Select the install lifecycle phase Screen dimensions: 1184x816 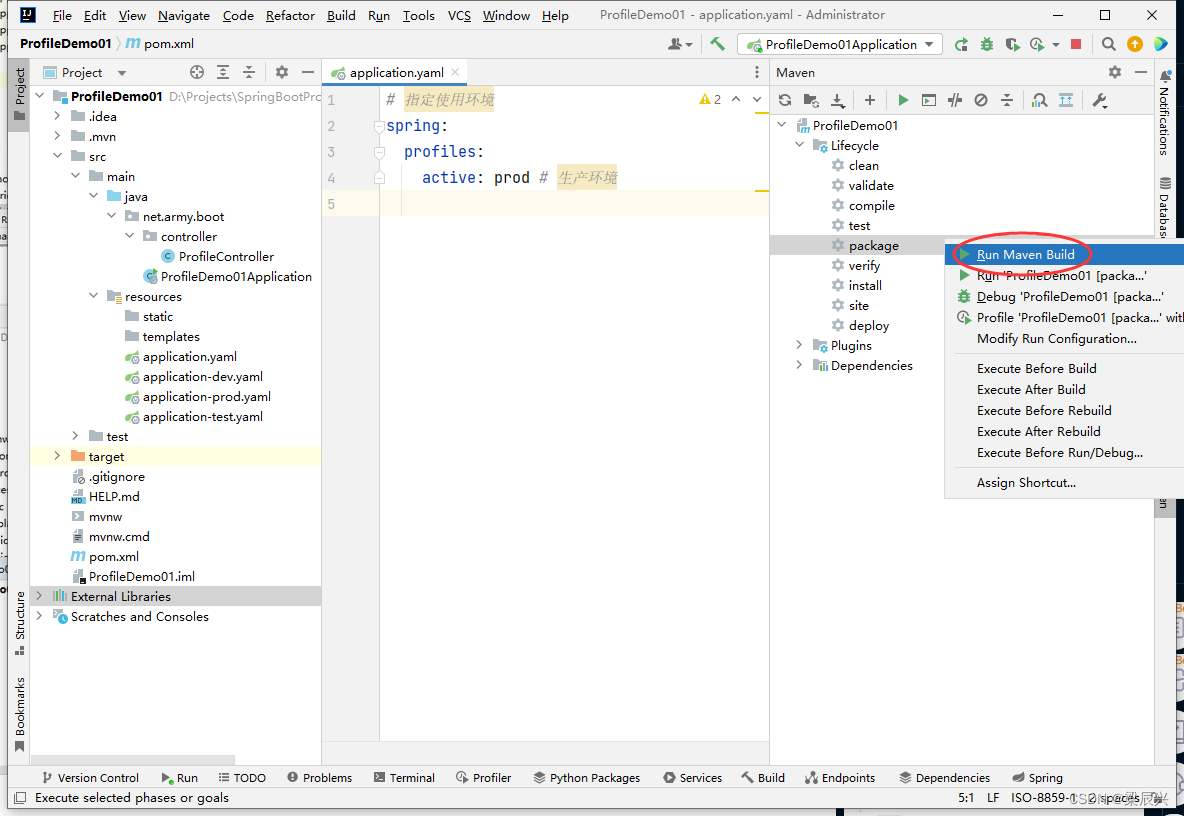click(865, 285)
